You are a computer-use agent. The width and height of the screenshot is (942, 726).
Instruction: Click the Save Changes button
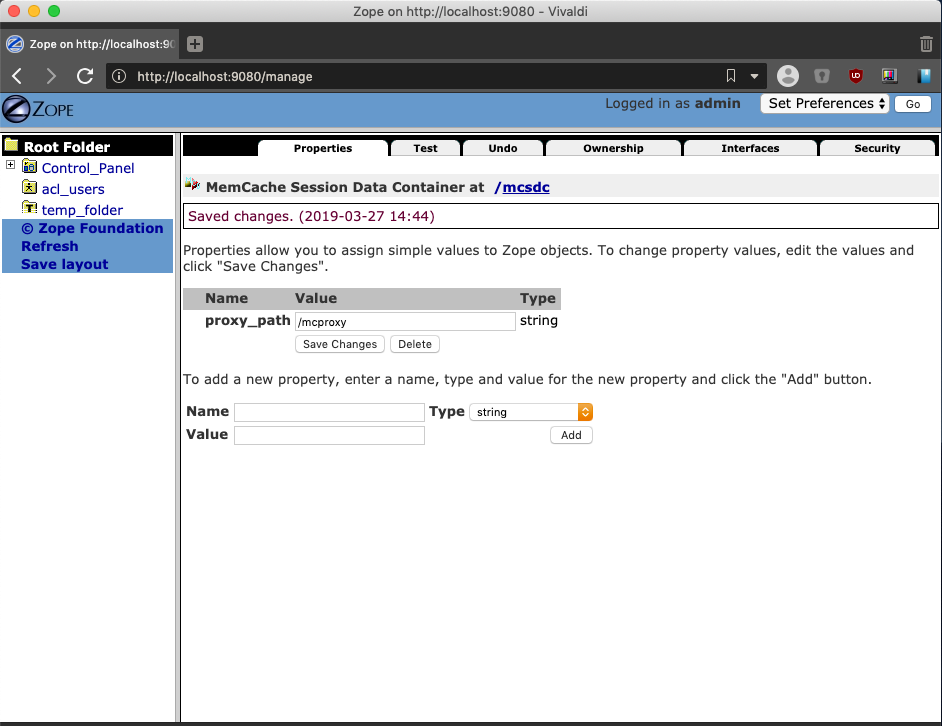pos(339,344)
